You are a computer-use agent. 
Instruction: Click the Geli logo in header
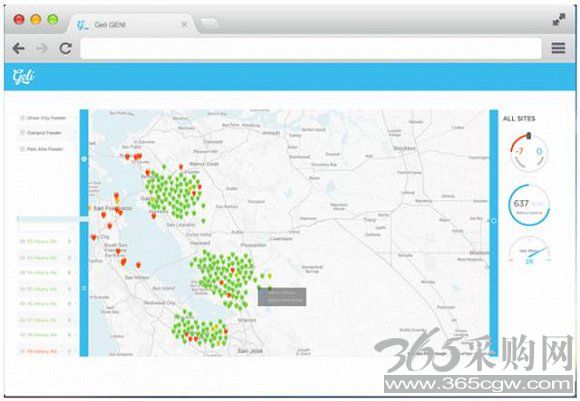(x=23, y=77)
